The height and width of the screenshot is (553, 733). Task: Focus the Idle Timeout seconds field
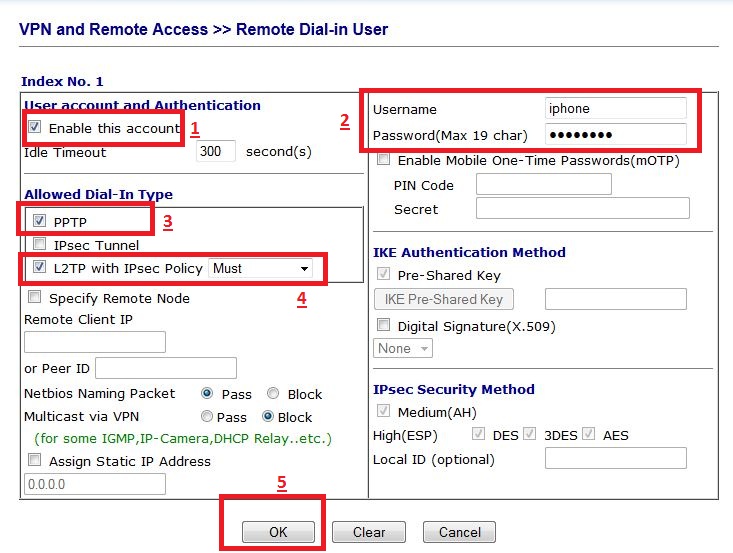pyautogui.click(x=216, y=152)
